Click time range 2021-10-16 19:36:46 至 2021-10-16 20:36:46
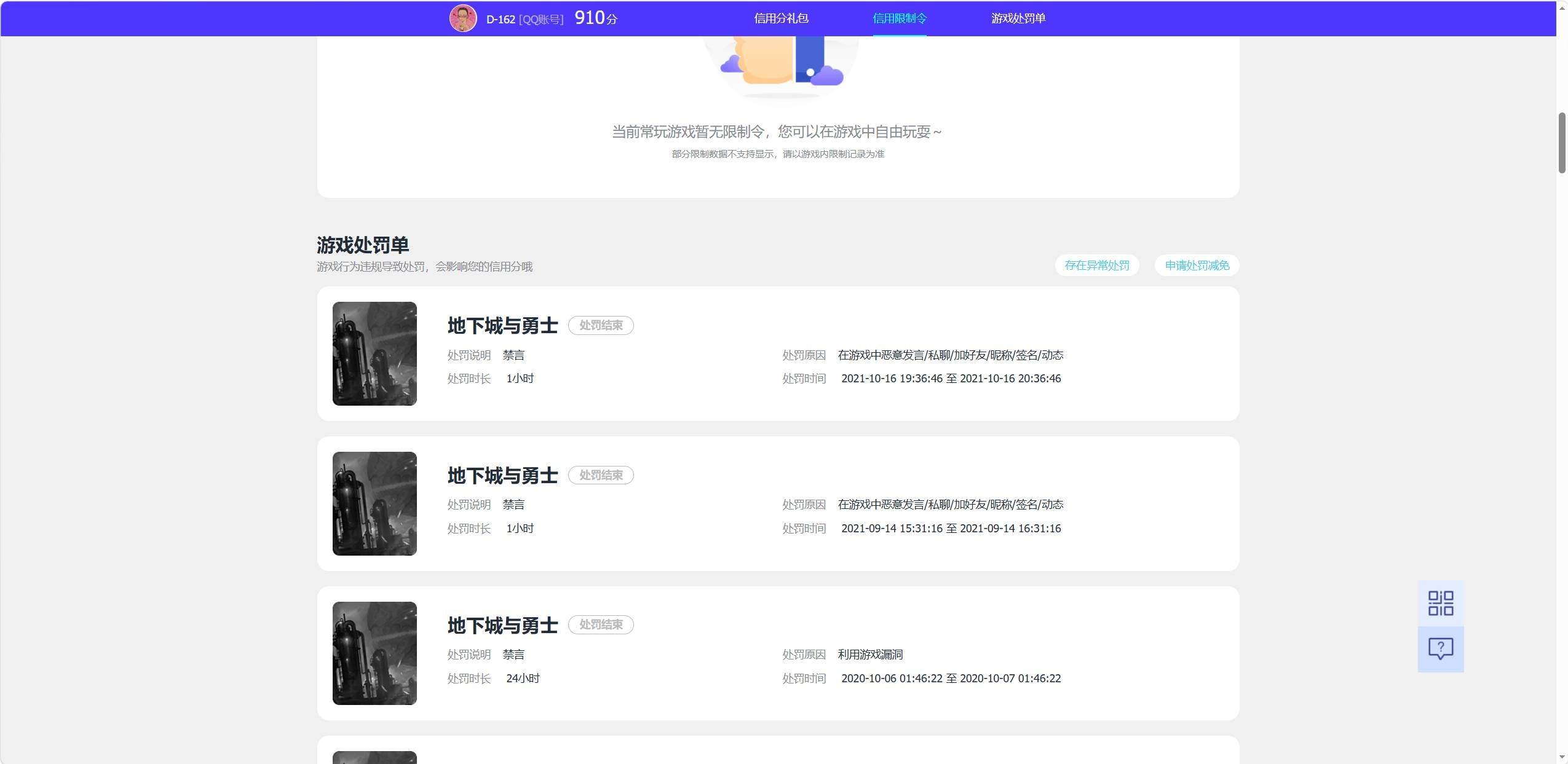 coord(951,379)
